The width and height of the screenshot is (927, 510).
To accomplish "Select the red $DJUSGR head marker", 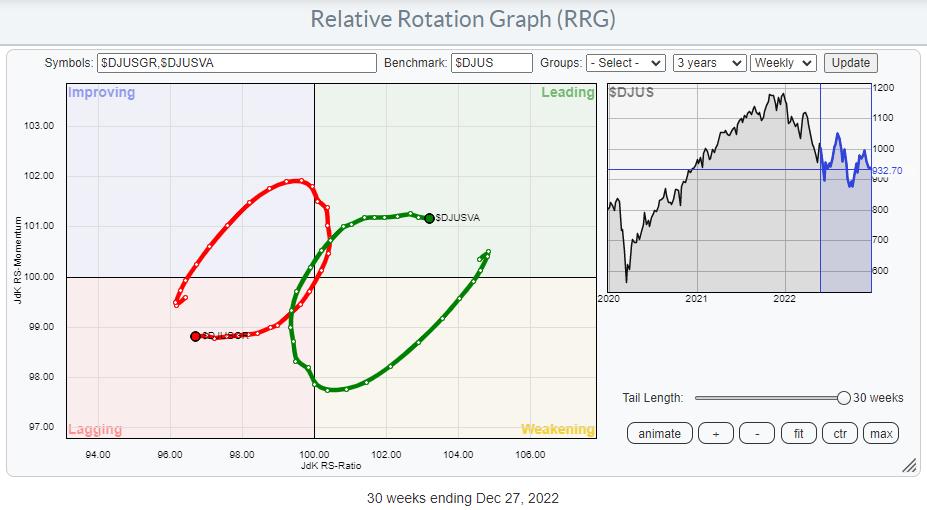I will [x=196, y=337].
